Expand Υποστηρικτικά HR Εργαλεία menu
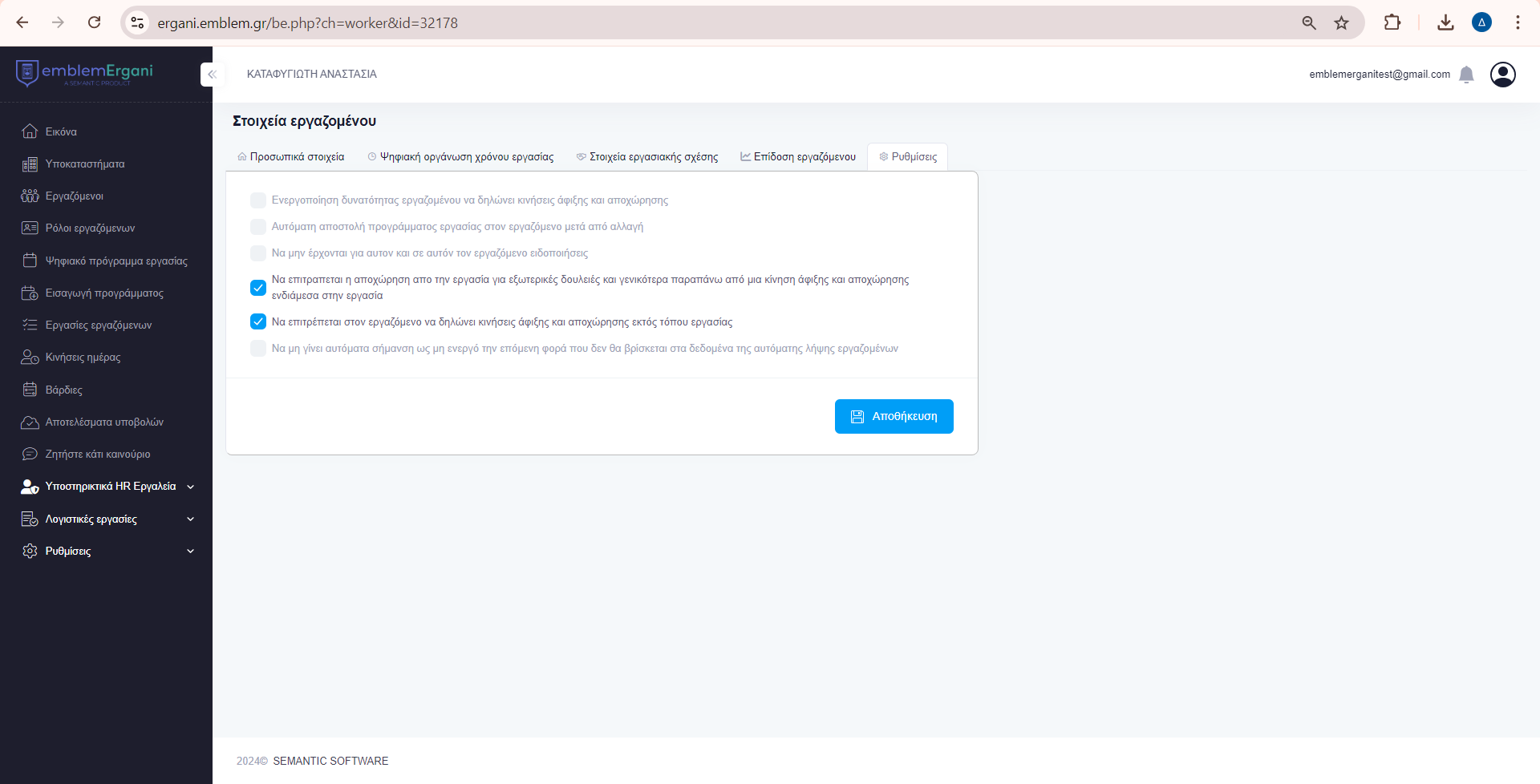Viewport: 1540px width, 784px height. [110, 487]
